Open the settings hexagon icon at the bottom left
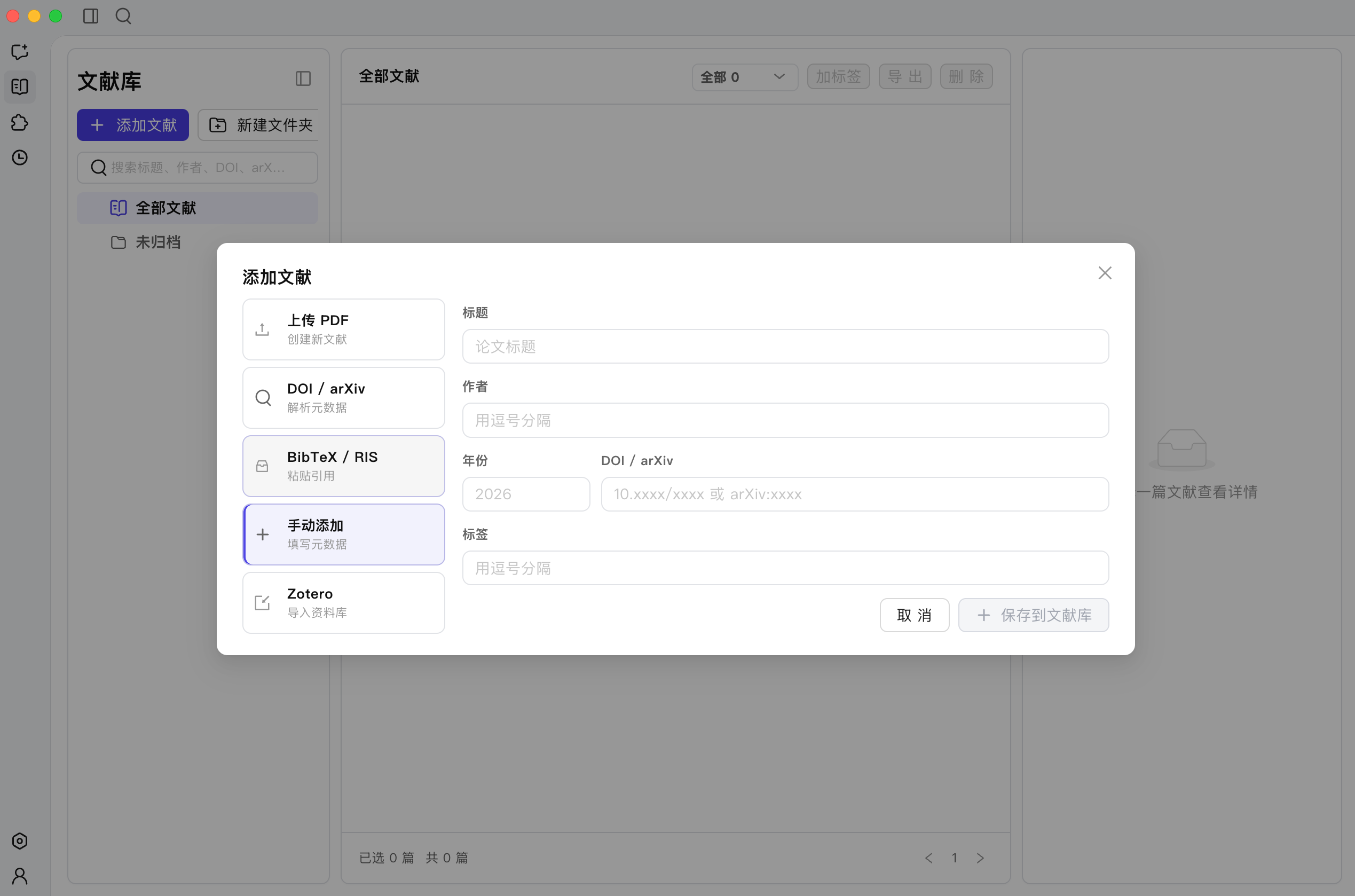The height and width of the screenshot is (896, 1355). pos(20,840)
